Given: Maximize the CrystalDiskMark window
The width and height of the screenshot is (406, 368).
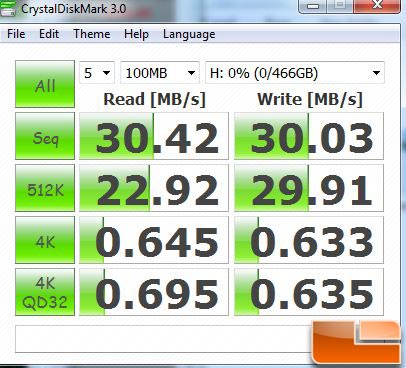Looking at the screenshot, I should tap(340, 6).
